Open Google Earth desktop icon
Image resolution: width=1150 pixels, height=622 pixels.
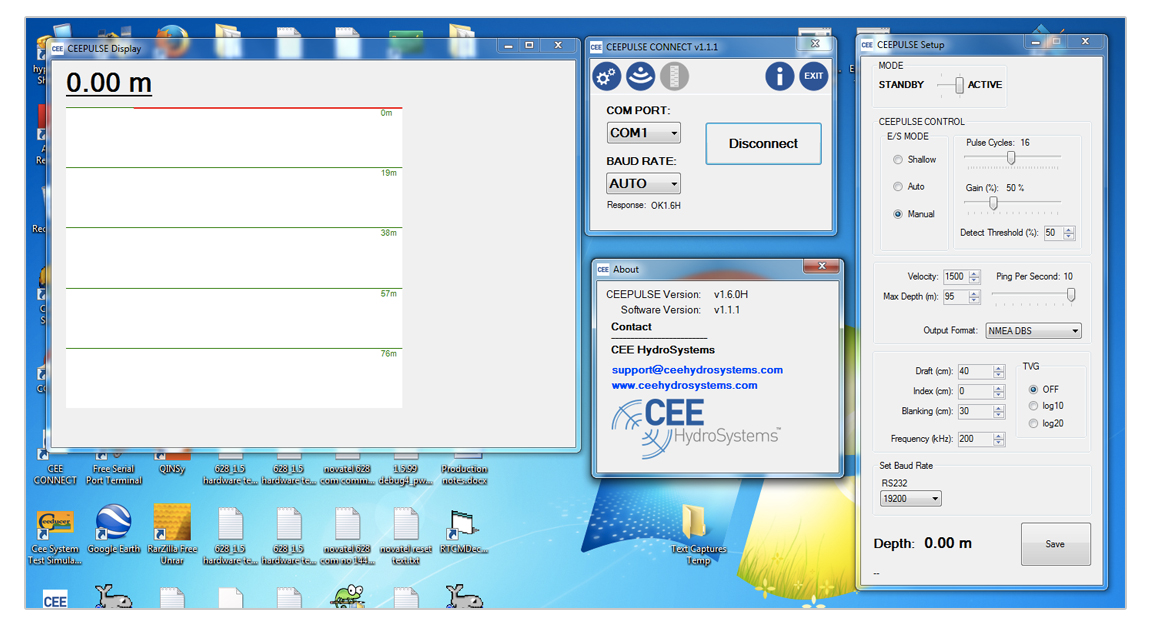click(114, 530)
